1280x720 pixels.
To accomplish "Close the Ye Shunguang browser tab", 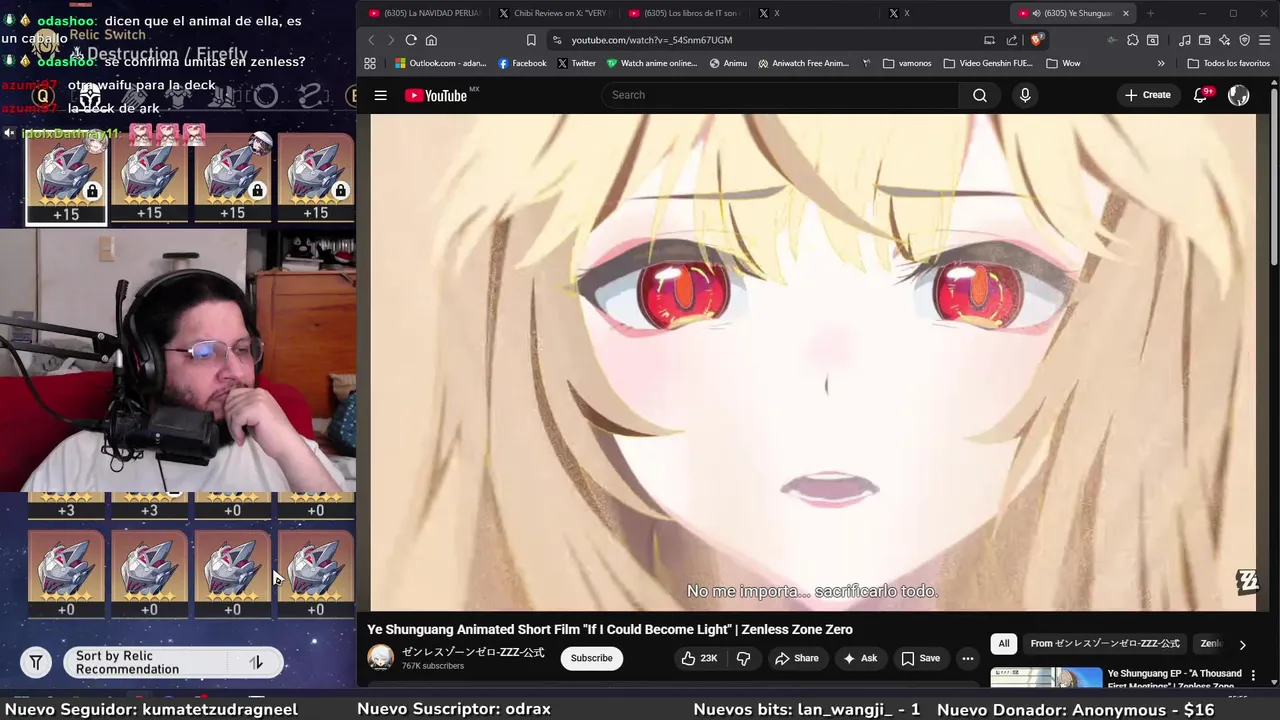I will 1126,13.
